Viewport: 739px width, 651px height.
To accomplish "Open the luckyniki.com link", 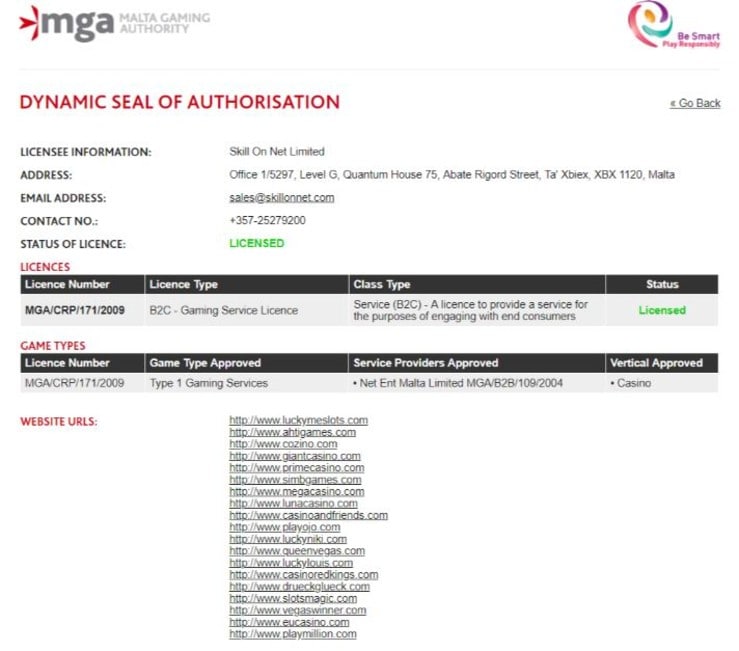I will [x=288, y=539].
